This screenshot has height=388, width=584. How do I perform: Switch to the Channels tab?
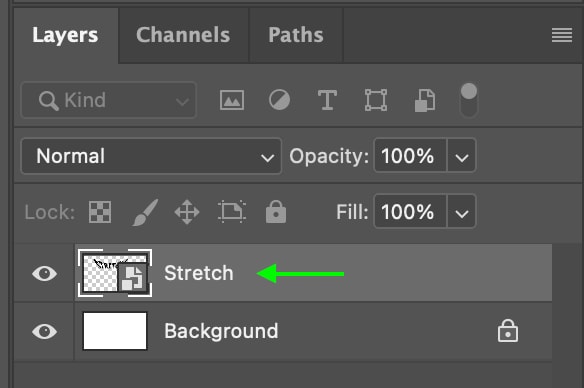[183, 35]
